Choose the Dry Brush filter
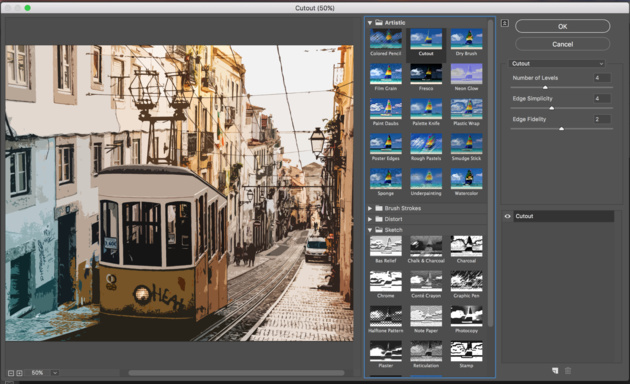This screenshot has height=384, width=630. click(466, 39)
